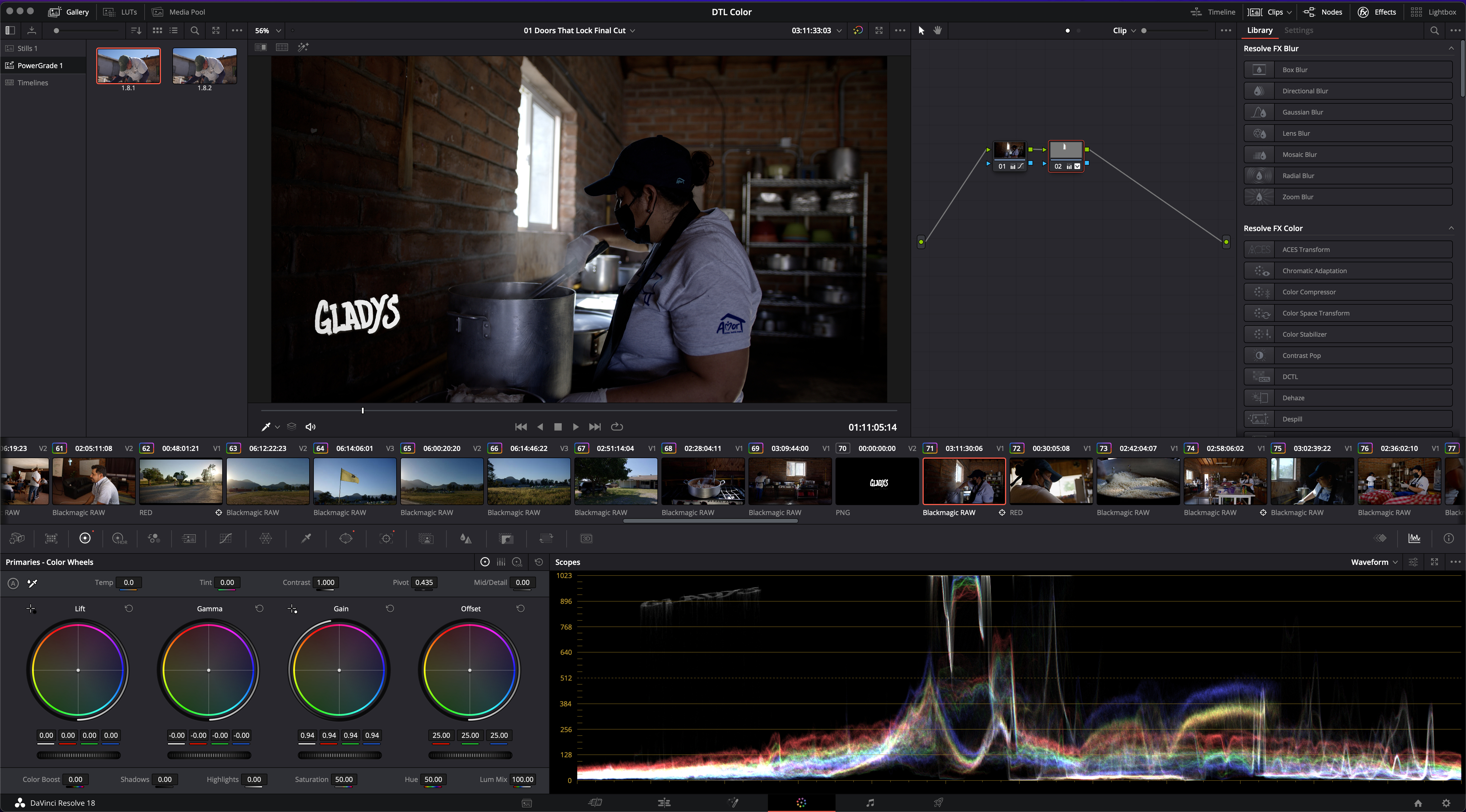Pick white balance with the eyedropper
The image size is (1466, 812).
(x=32, y=583)
